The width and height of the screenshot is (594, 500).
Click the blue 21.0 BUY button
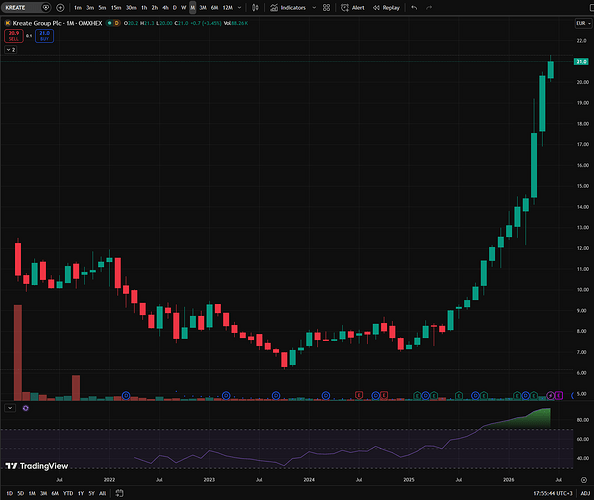44,36
